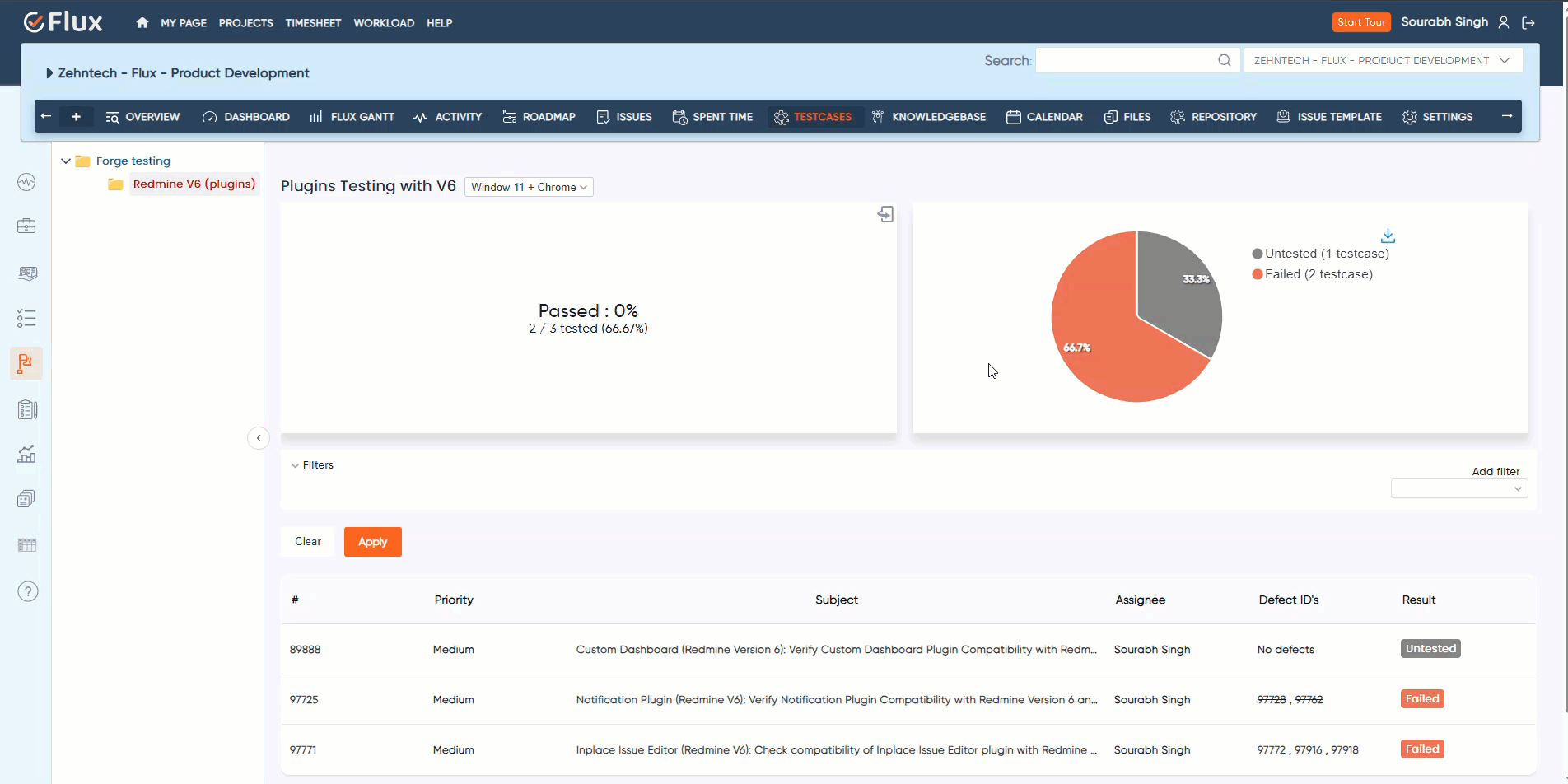
Task: Click the Apply button under Filters
Action: [x=372, y=541]
